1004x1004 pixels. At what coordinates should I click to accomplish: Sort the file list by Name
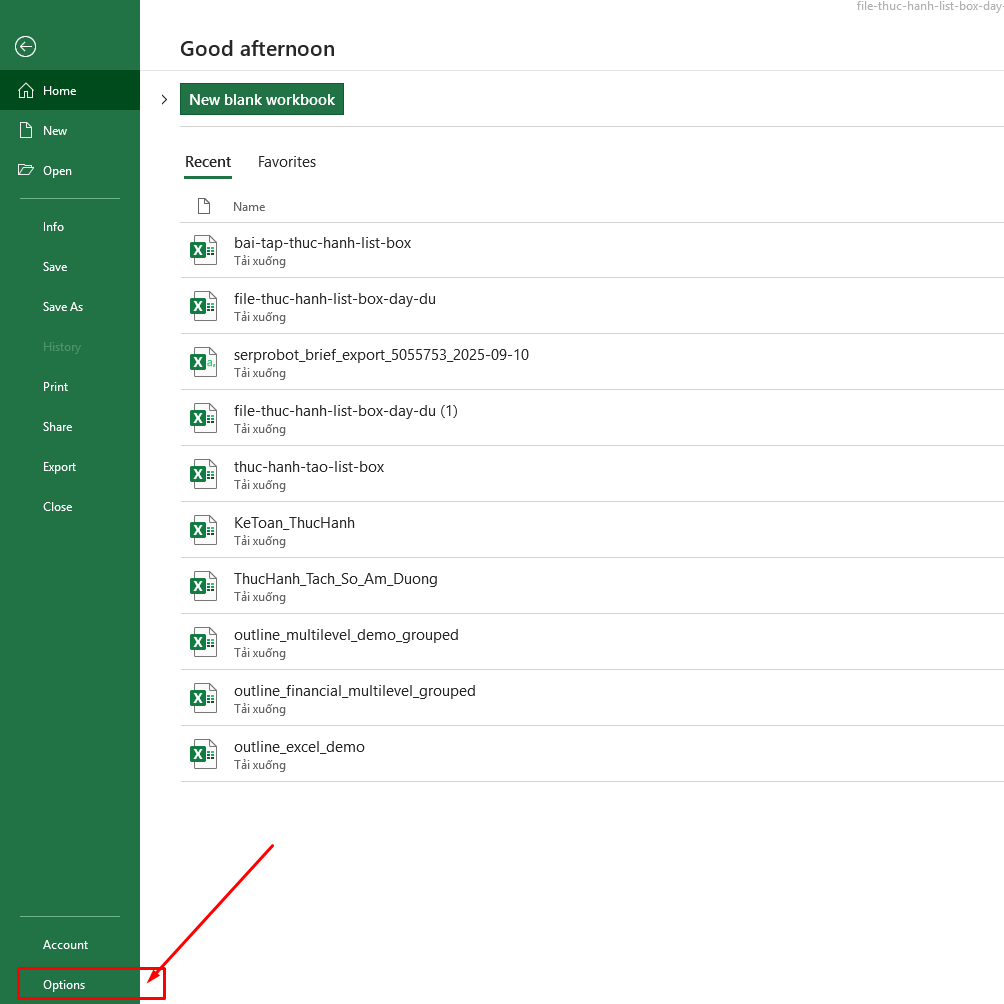tap(248, 206)
